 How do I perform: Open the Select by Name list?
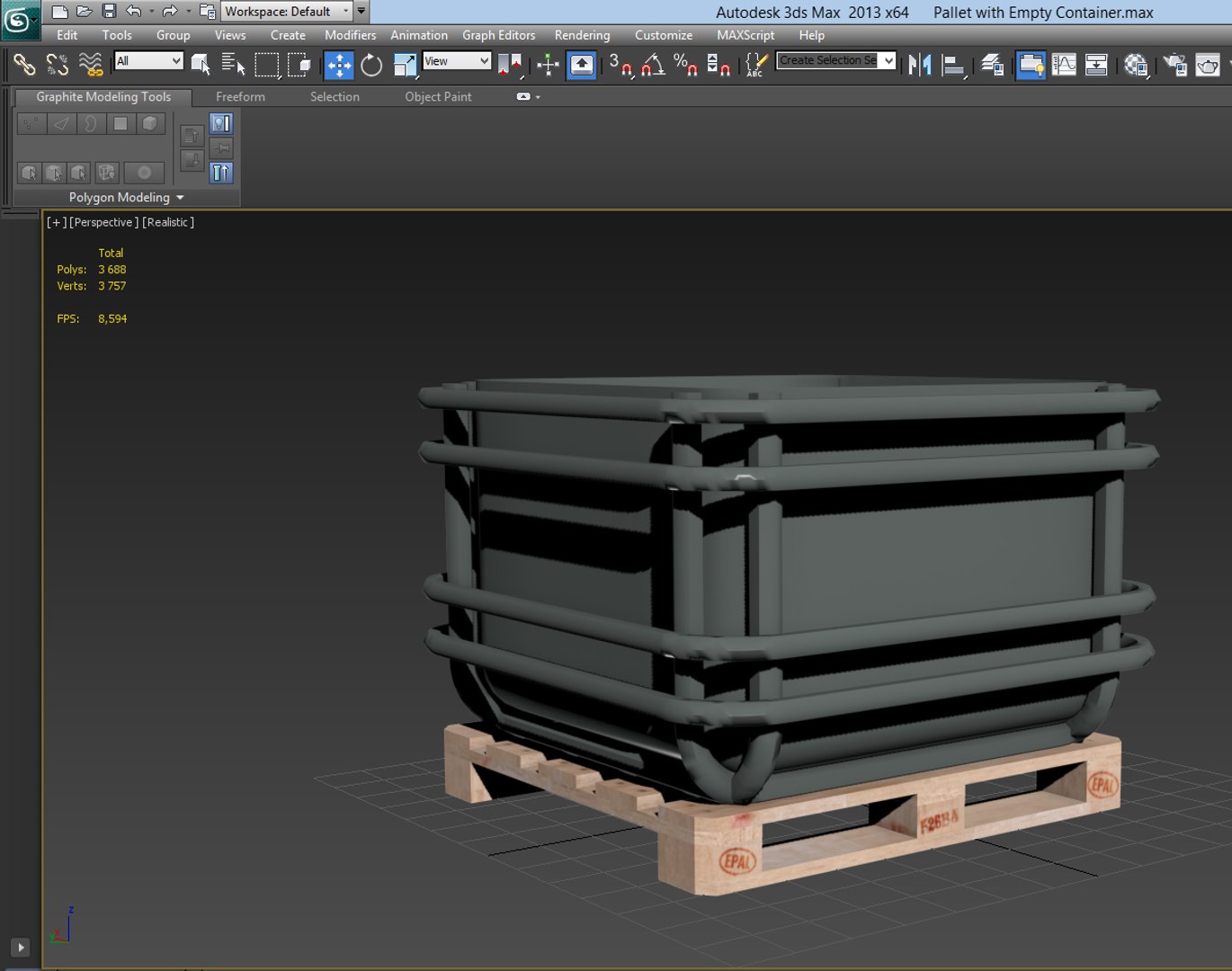233,65
